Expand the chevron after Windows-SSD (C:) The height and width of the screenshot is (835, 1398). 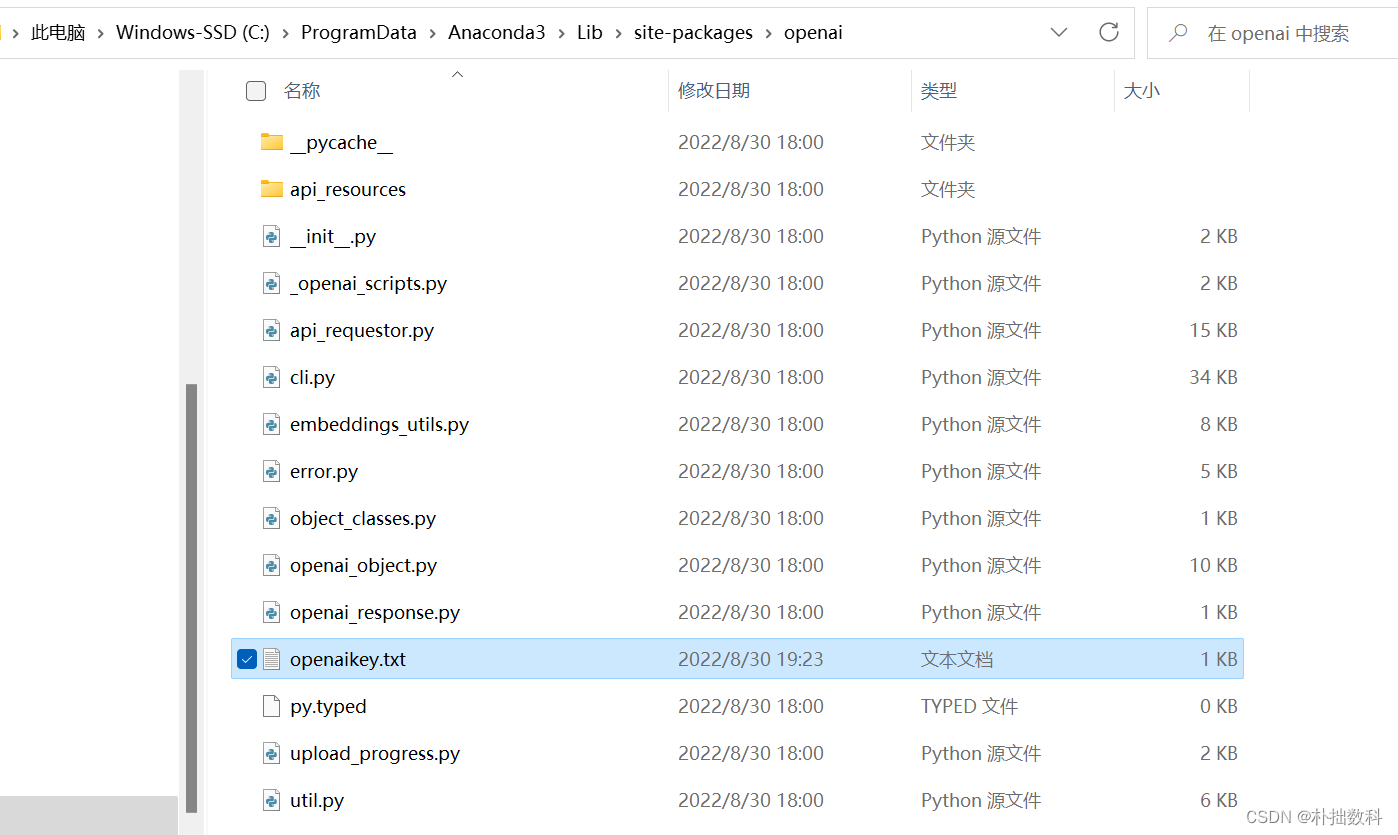pyautogui.click(x=286, y=33)
